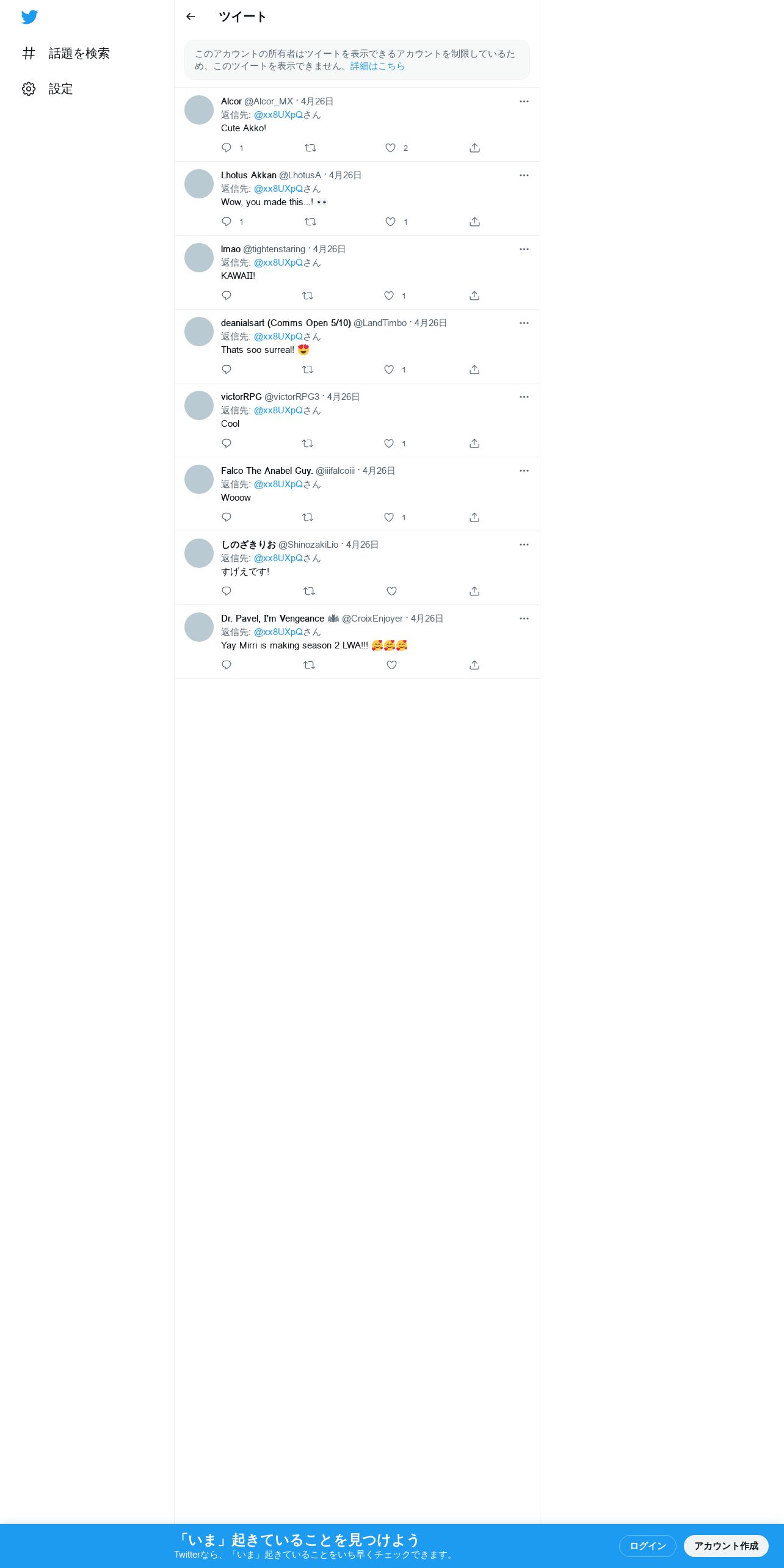This screenshot has height=1568, width=784.
Task: Open 設定 in the sidebar
Action: click(48, 89)
